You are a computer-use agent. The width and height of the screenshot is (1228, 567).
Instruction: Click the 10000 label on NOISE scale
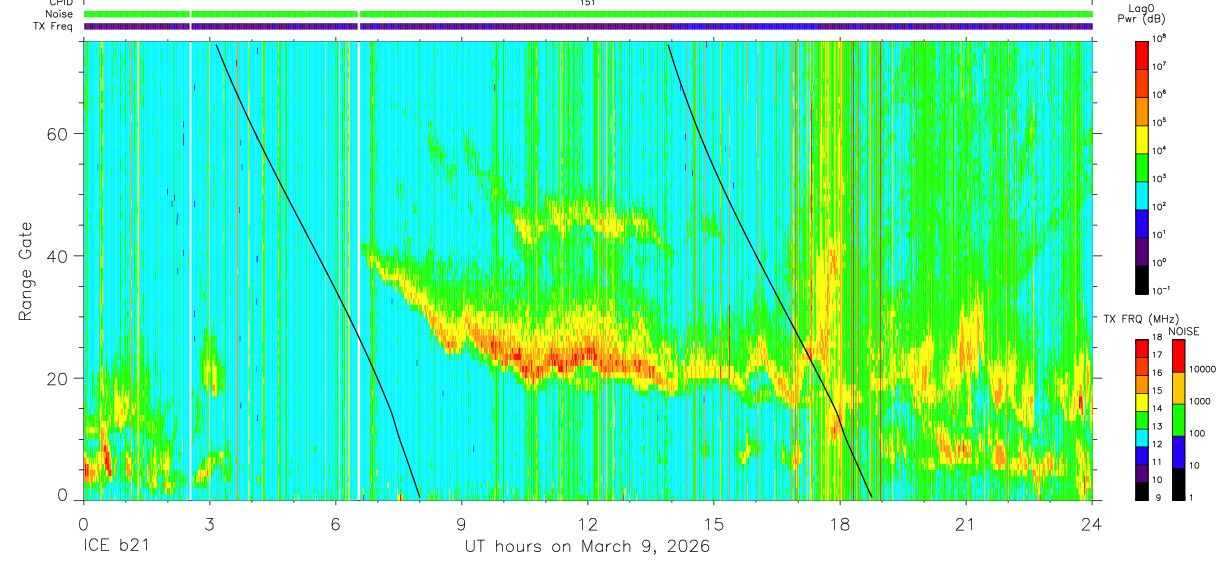pos(1203,369)
